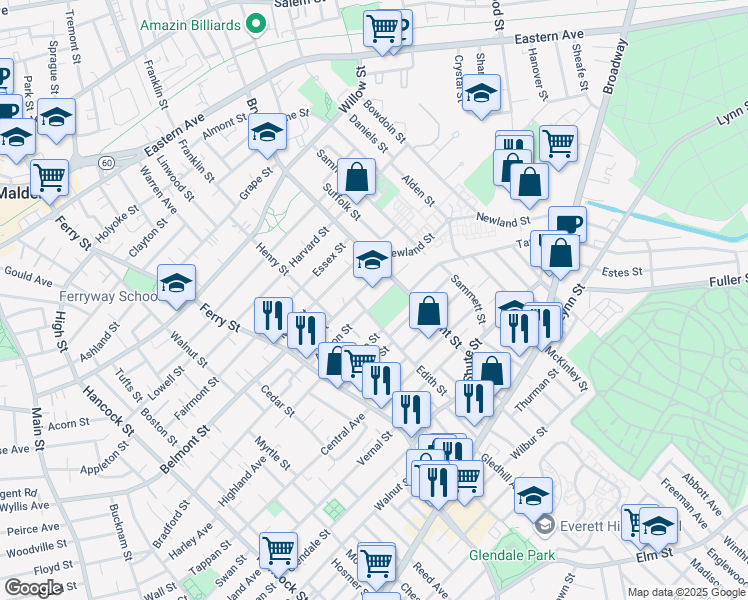The height and width of the screenshot is (600, 748).
Task: Open the restaurant marker near Vernal St
Action: click(411, 408)
